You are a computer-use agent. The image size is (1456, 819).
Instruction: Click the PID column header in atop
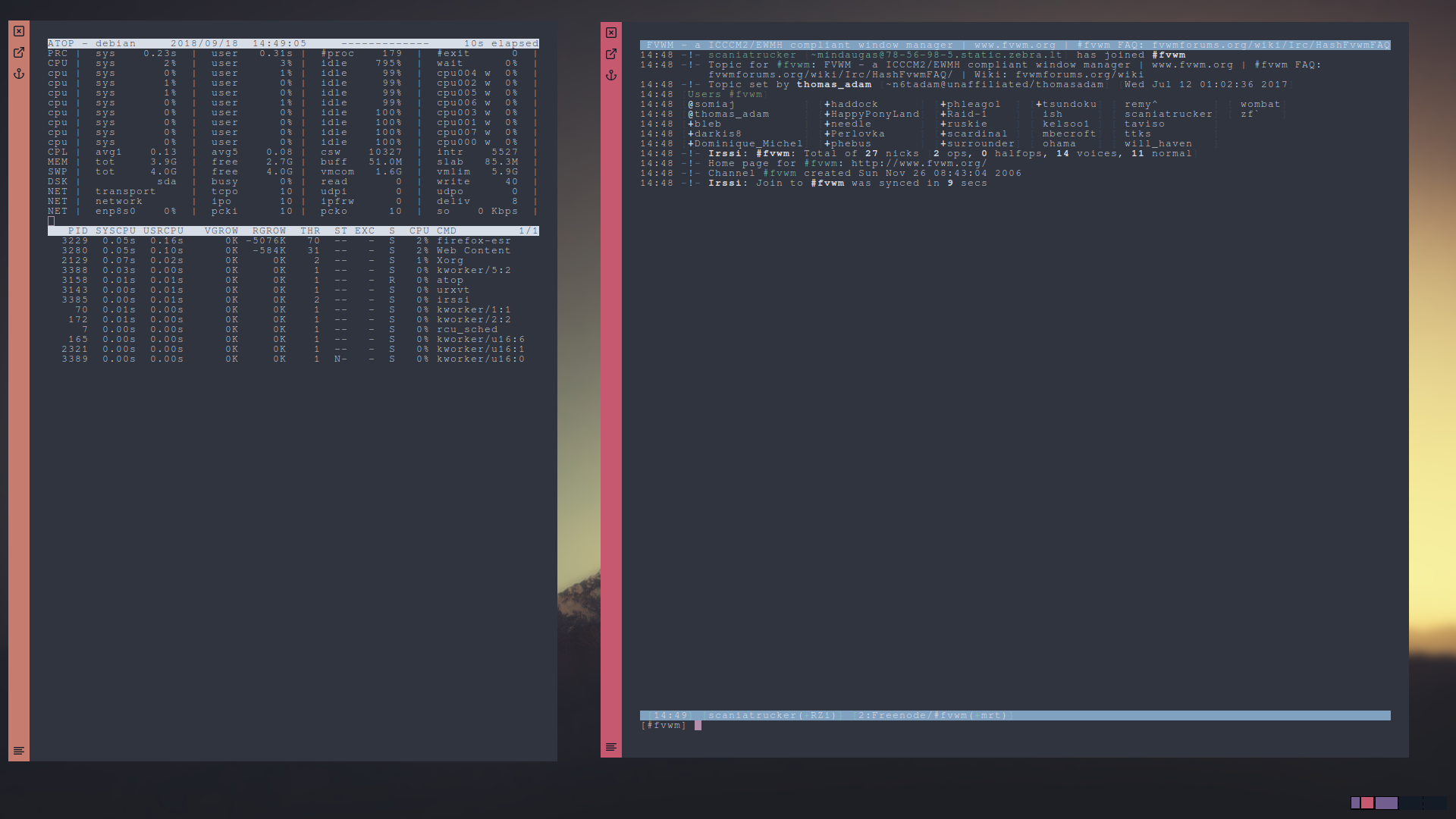(77, 231)
